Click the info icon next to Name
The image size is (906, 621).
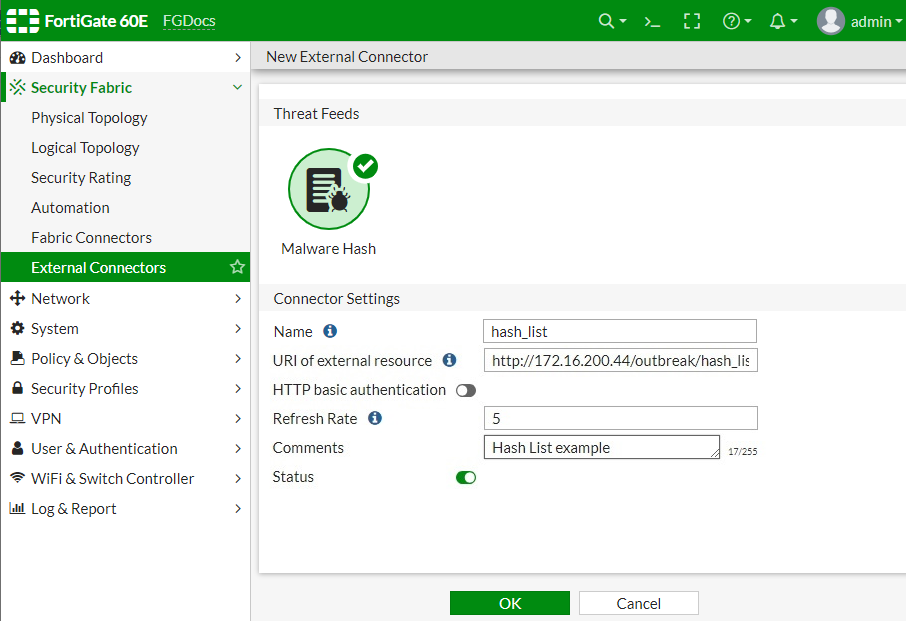pos(330,331)
